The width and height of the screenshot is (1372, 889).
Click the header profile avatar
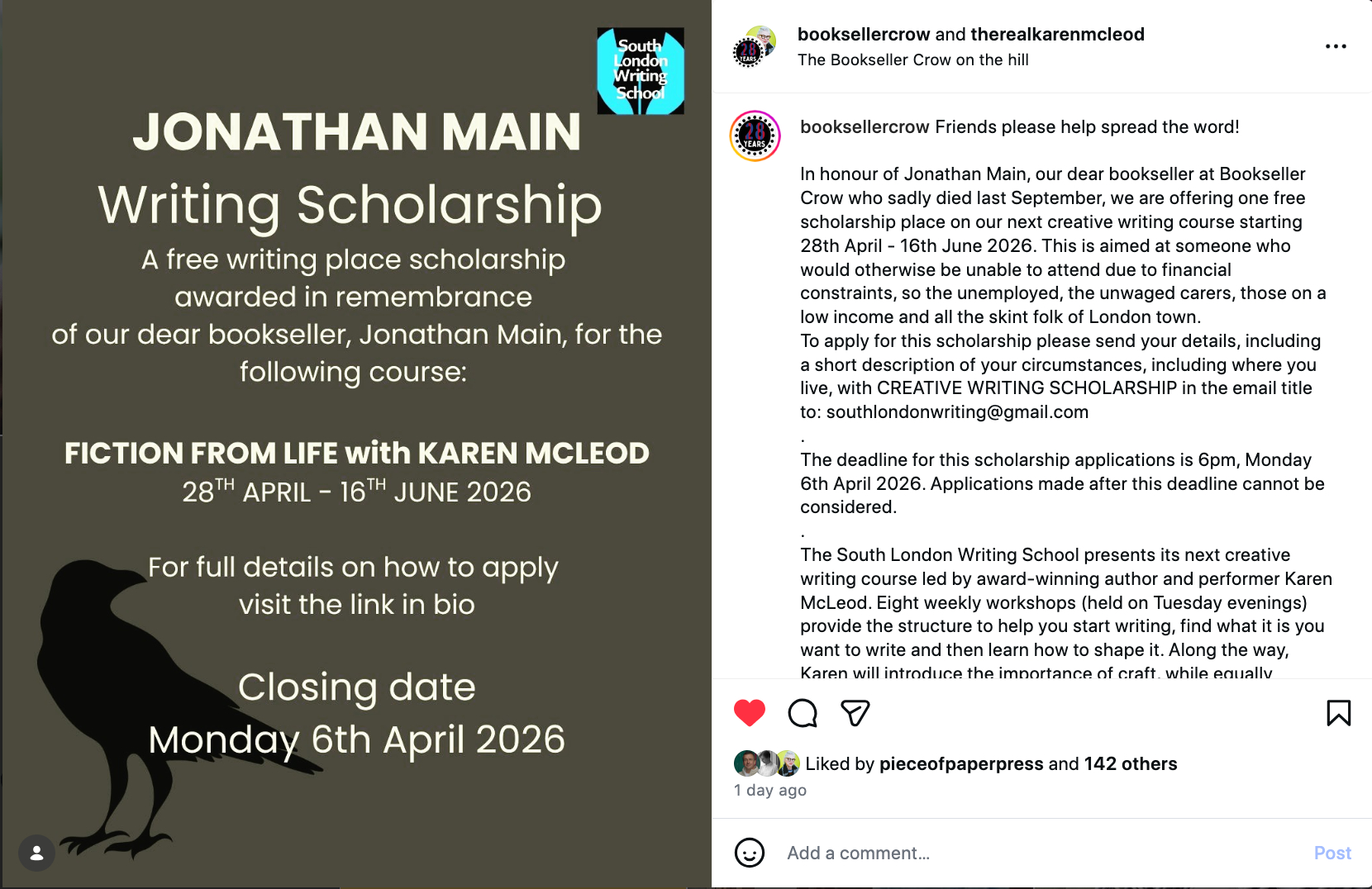point(754,46)
